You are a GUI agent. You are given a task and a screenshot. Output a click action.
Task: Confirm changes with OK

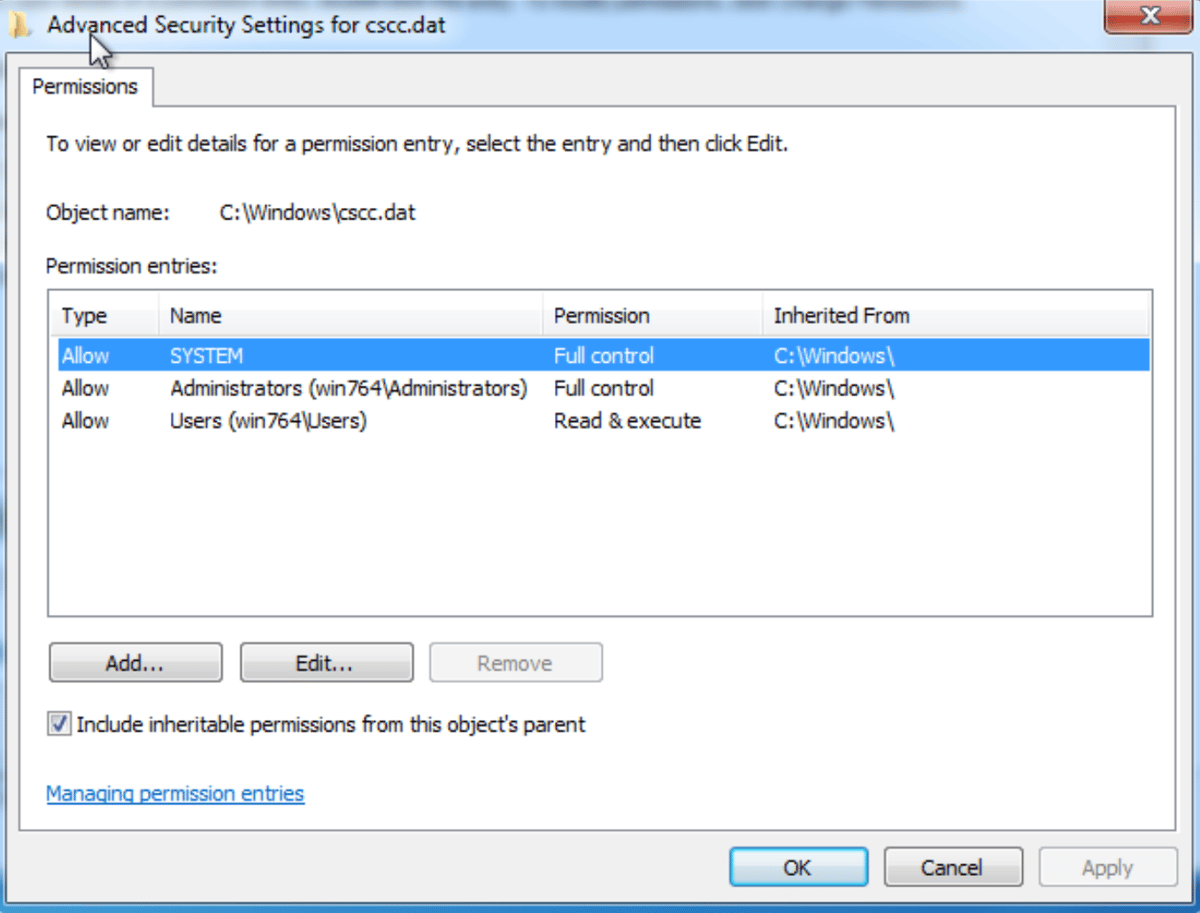[x=797, y=867]
